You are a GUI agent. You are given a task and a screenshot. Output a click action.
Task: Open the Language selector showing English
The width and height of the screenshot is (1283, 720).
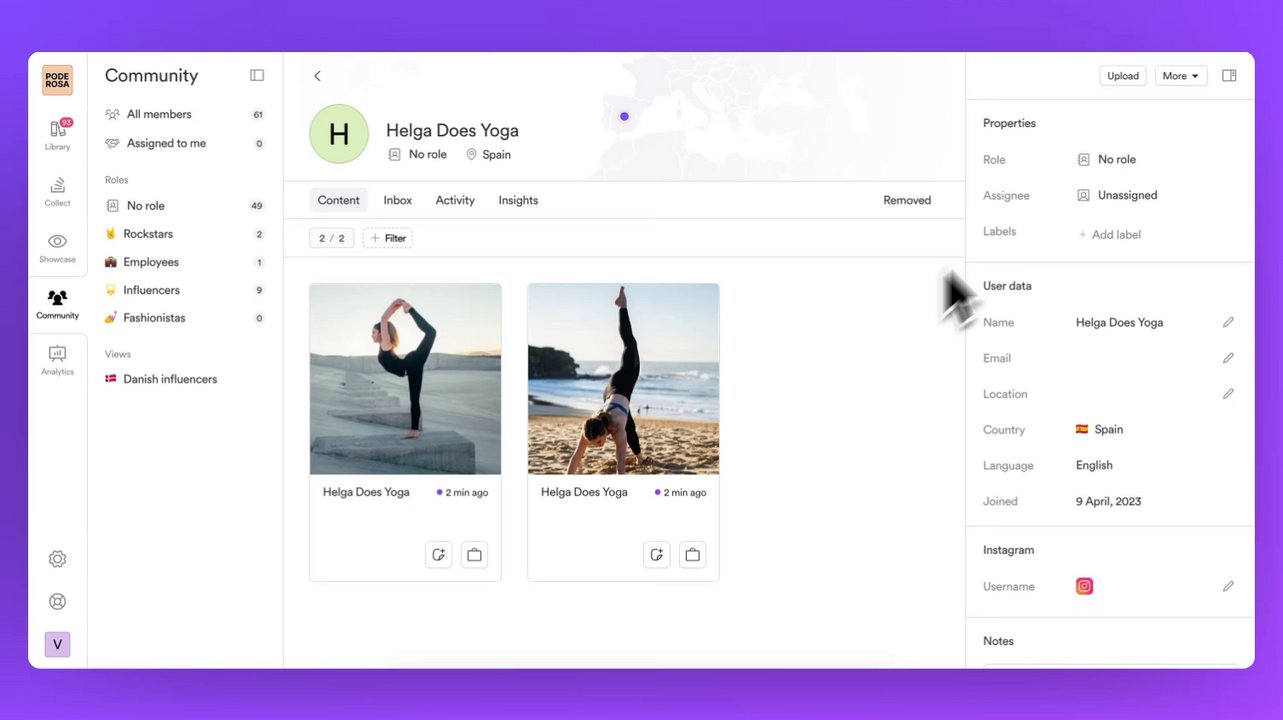tap(1094, 465)
